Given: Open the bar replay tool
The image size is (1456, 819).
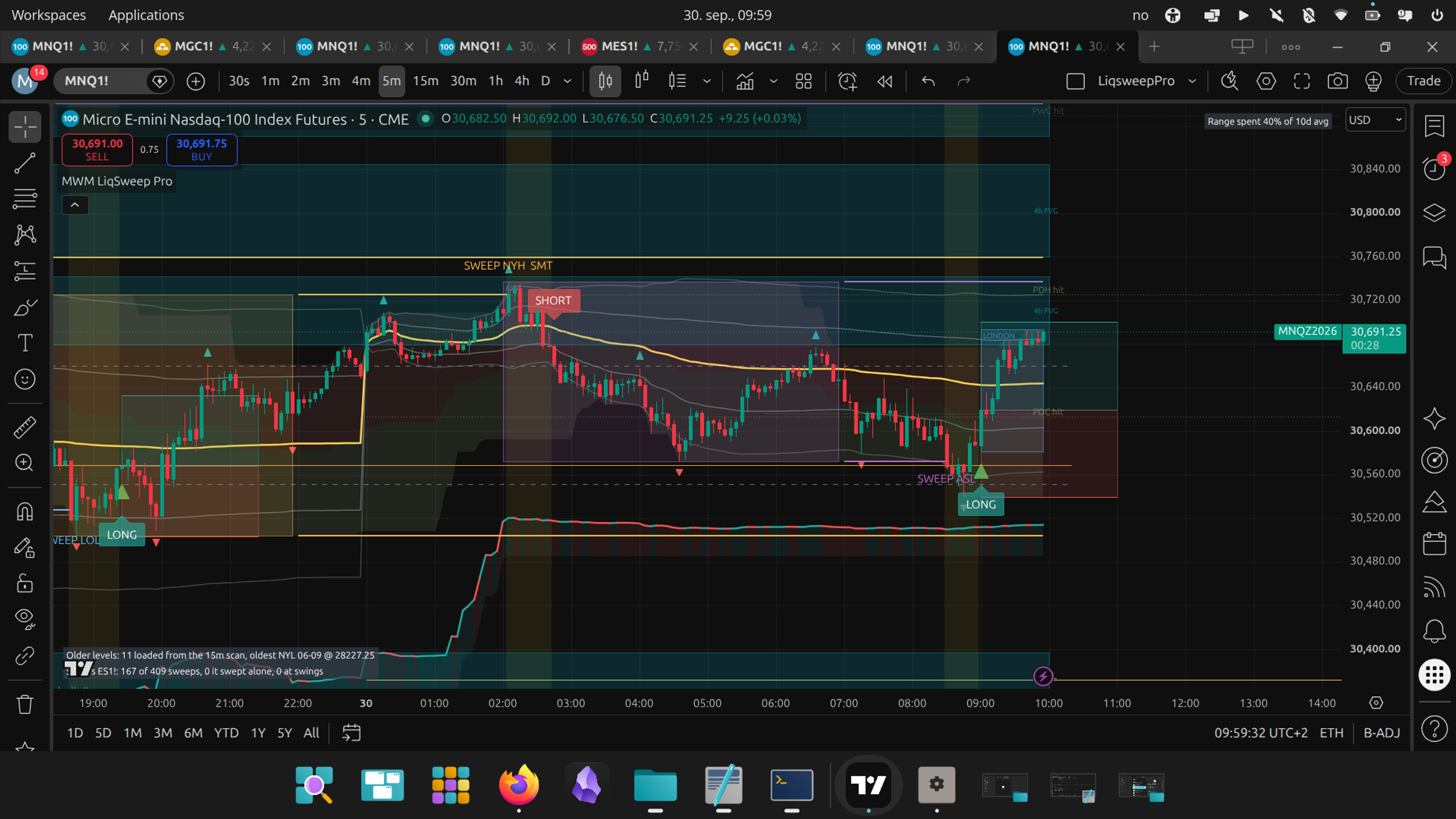Looking at the screenshot, I should pyautogui.click(x=885, y=81).
